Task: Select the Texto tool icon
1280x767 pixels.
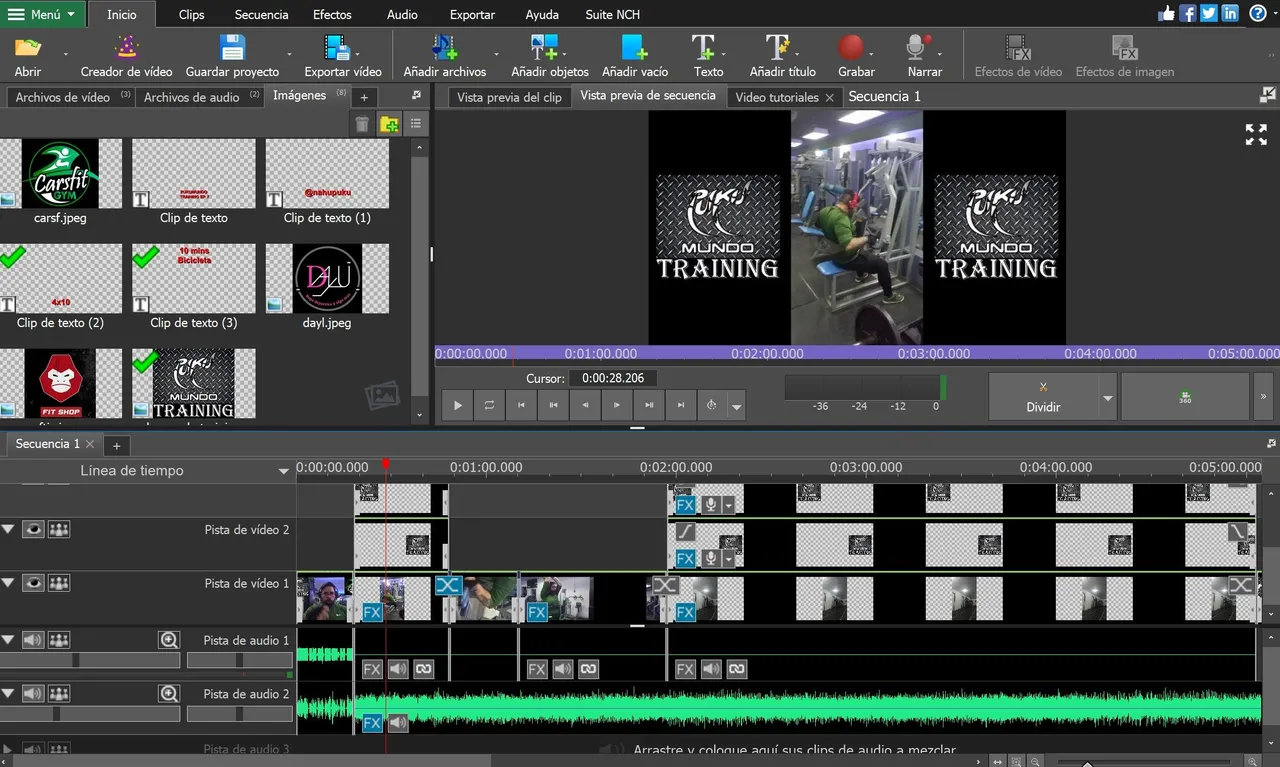Action: tap(705, 48)
